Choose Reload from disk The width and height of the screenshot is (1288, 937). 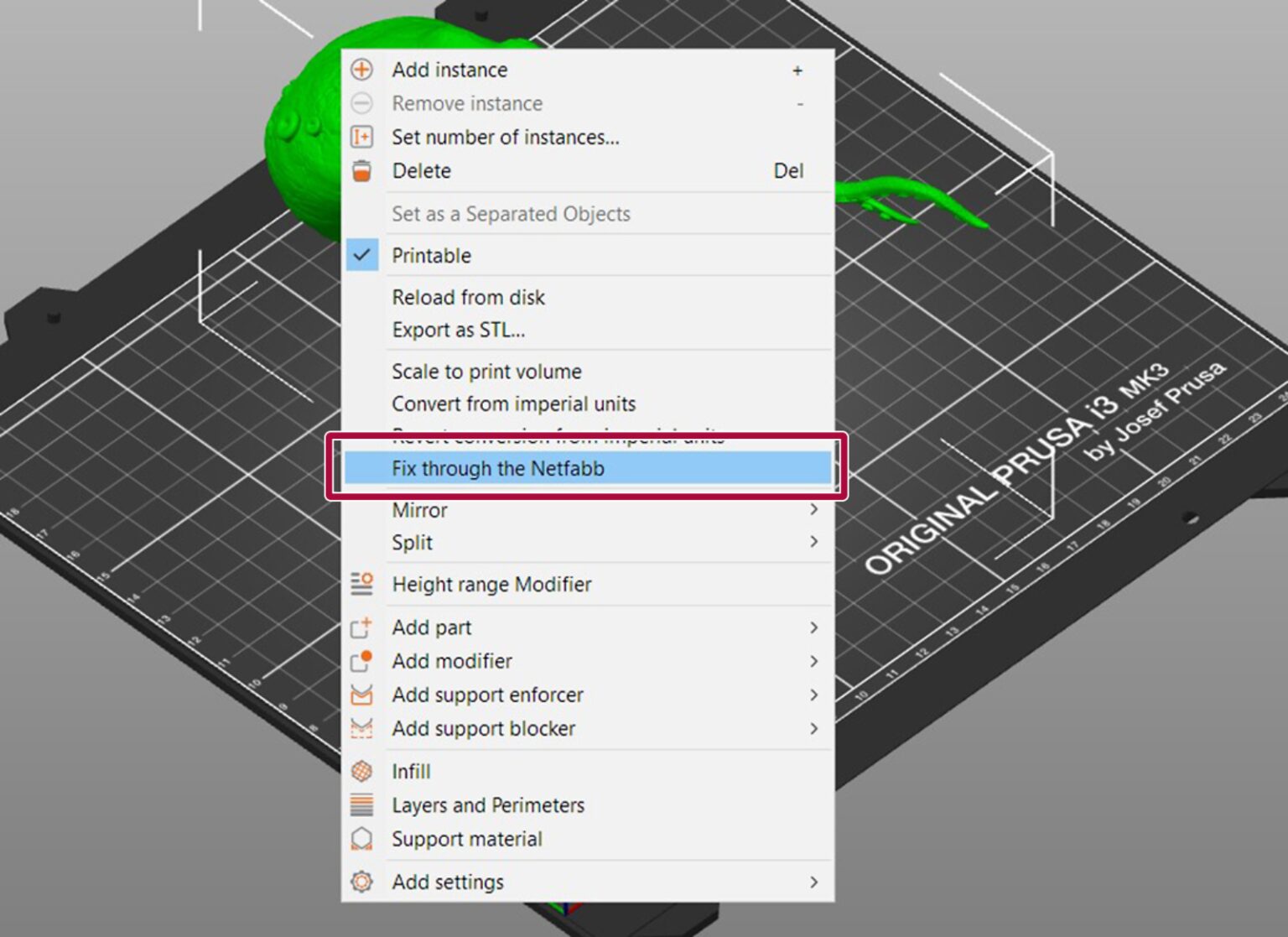(469, 297)
